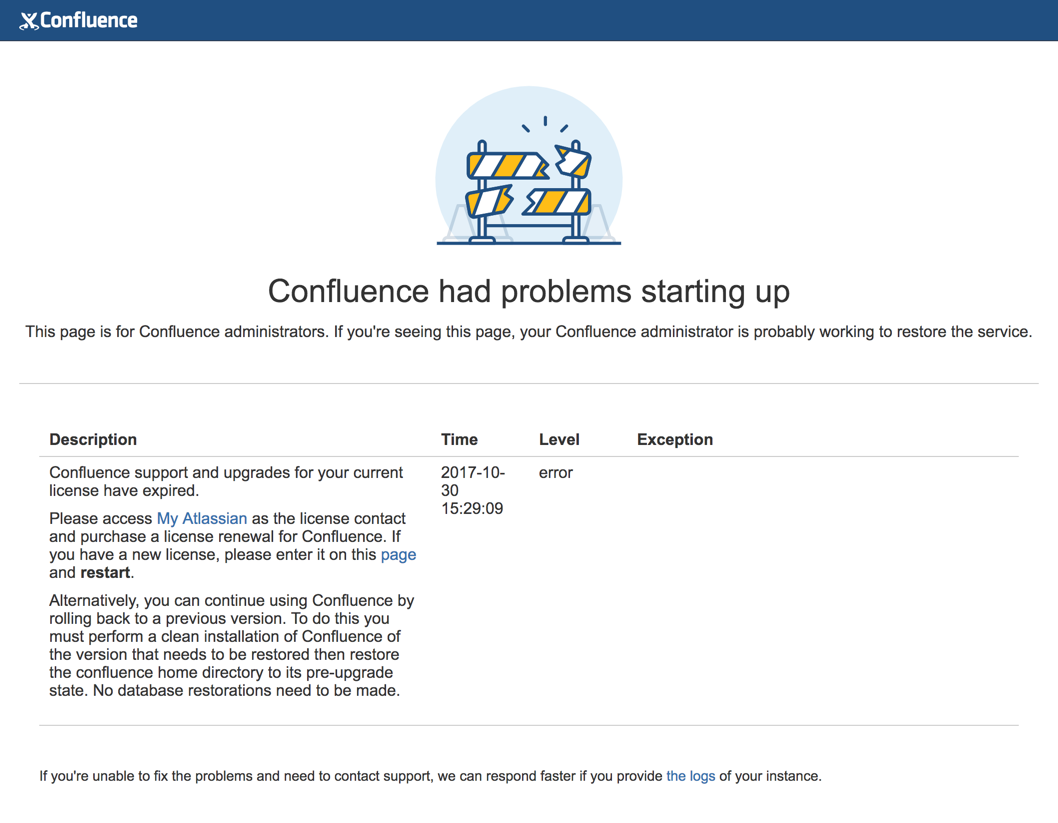Click the Confluence wordmark text
This screenshot has width=1058, height=823.
[x=89, y=20]
